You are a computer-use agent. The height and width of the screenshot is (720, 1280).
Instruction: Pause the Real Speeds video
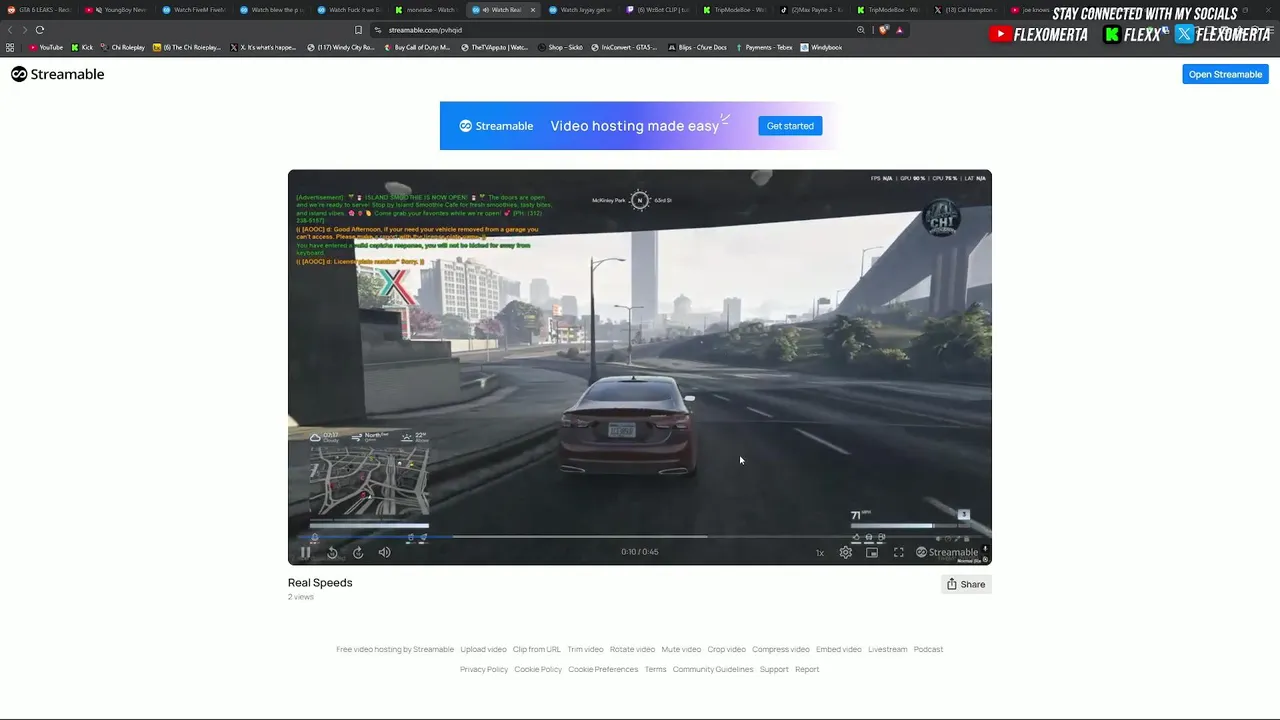tap(306, 552)
